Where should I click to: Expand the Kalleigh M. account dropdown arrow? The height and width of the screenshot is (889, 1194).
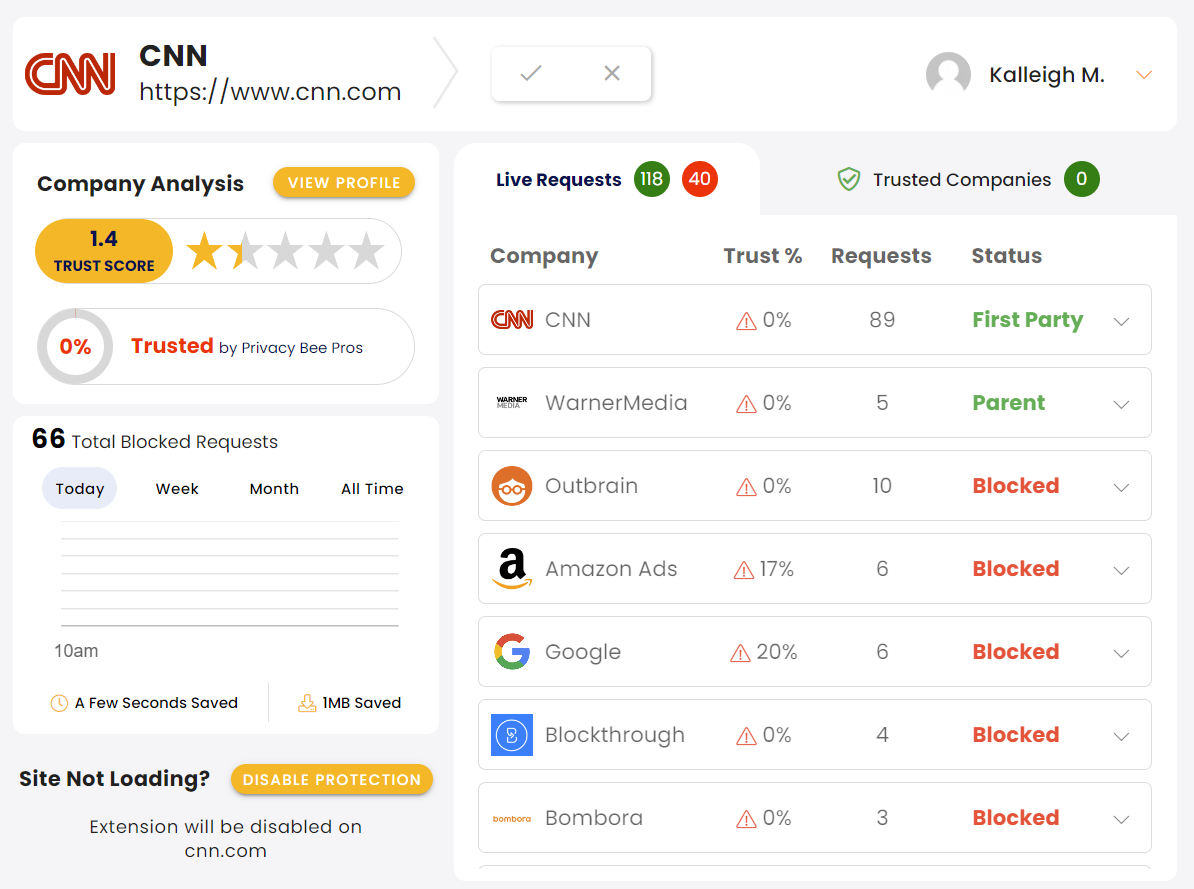point(1144,75)
